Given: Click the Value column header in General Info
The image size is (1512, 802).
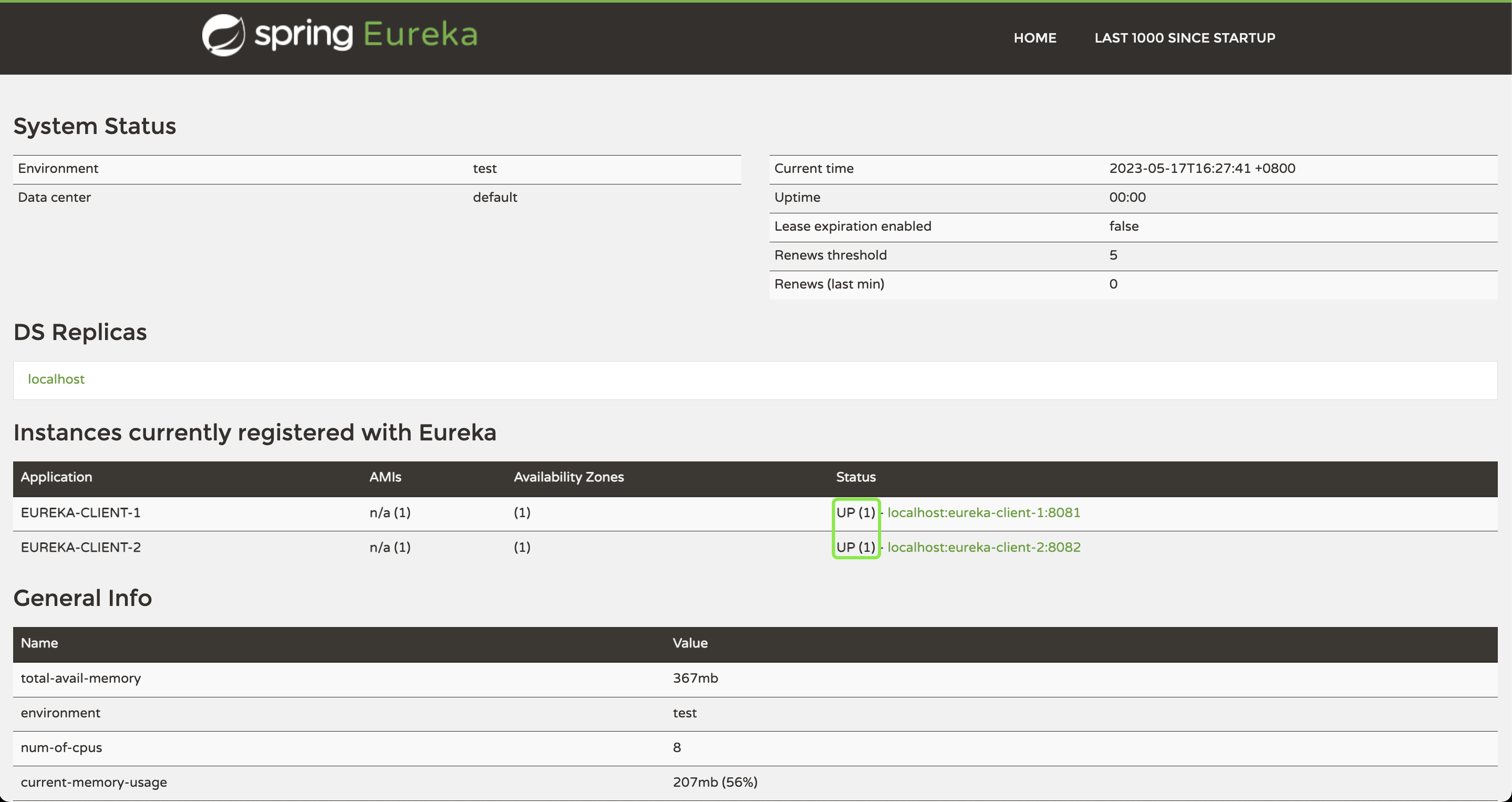Looking at the screenshot, I should point(690,643).
